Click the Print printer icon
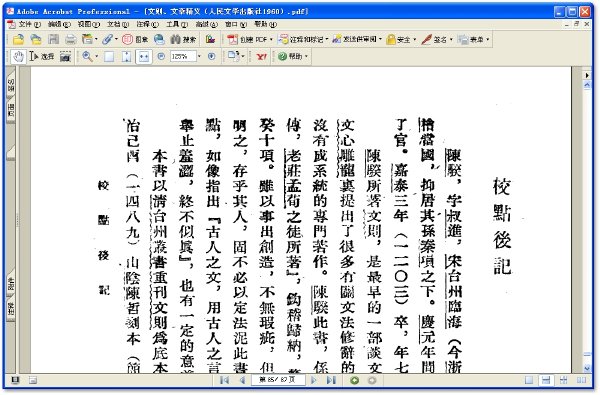Screen dimensions: 600x395 [x=70, y=39]
